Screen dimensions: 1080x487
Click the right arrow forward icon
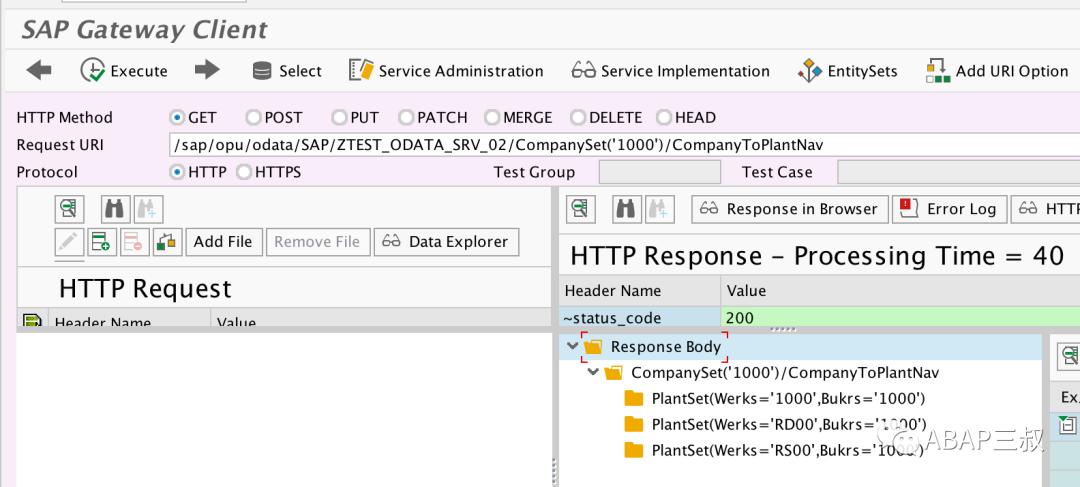207,70
